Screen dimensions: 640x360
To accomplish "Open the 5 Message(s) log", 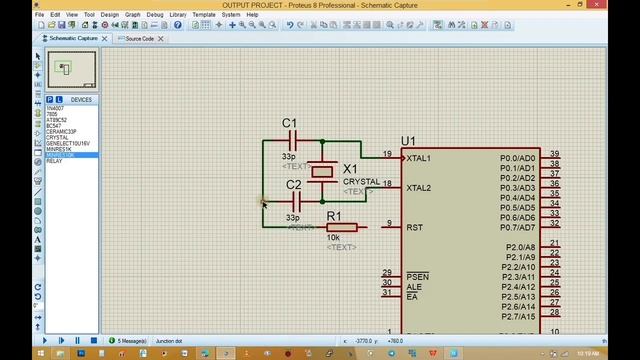I will [x=128, y=341].
